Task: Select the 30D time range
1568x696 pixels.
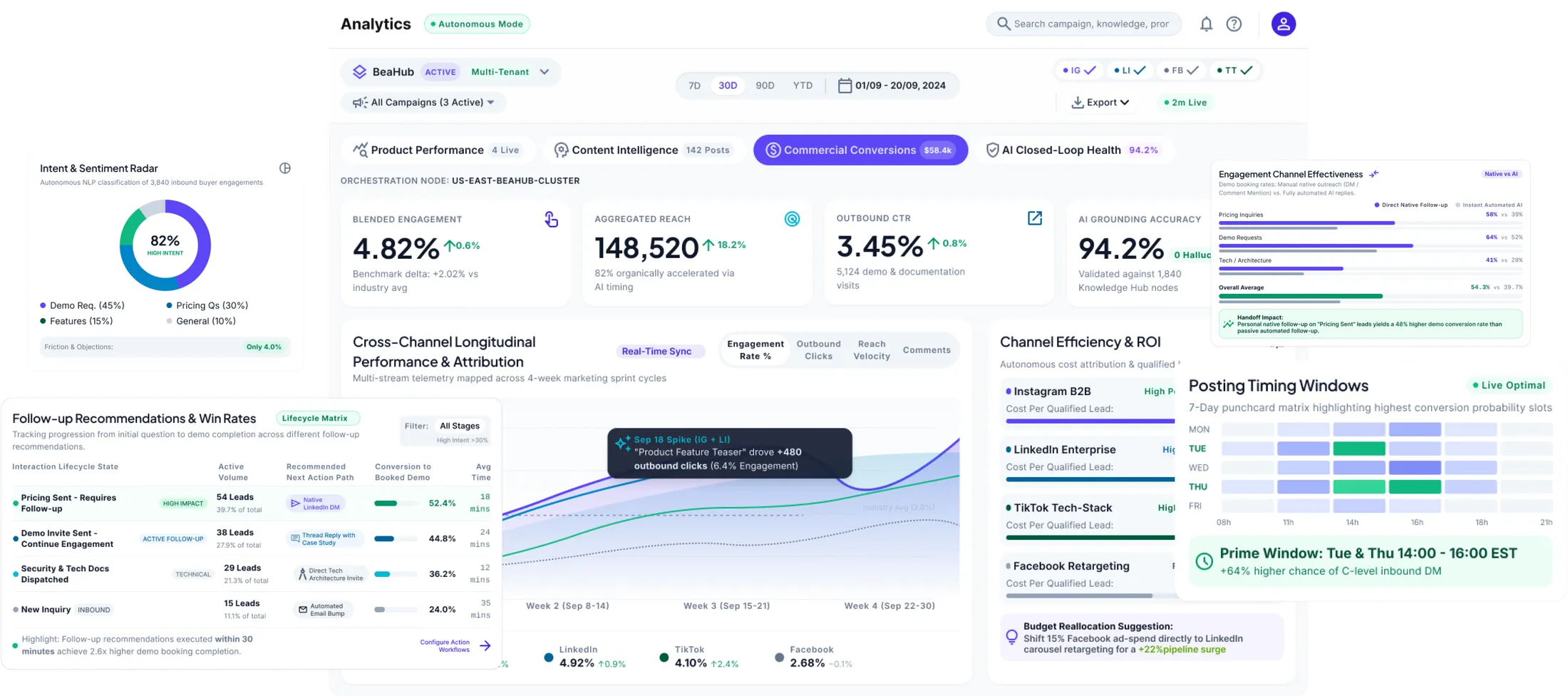Action: click(728, 86)
